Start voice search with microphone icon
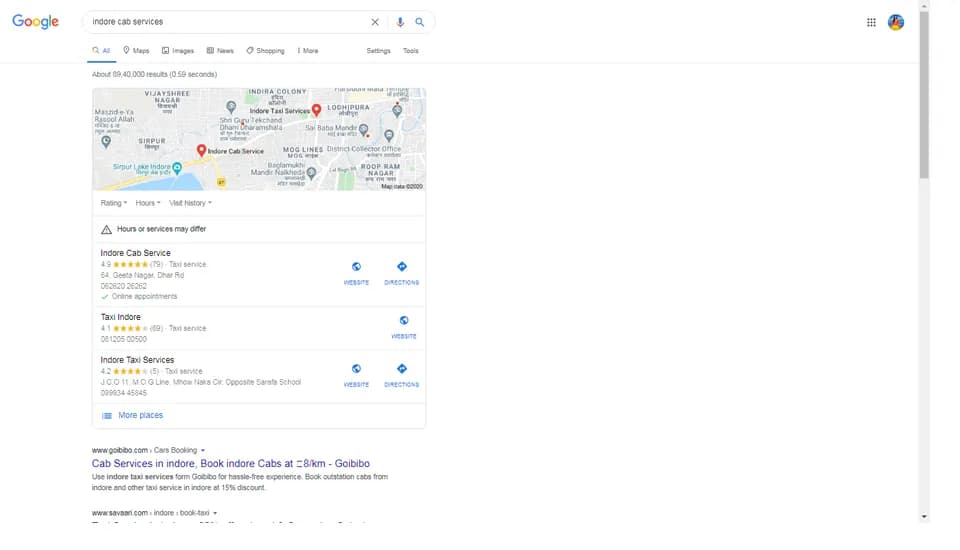Image resolution: width=960 pixels, height=550 pixels. click(400, 22)
